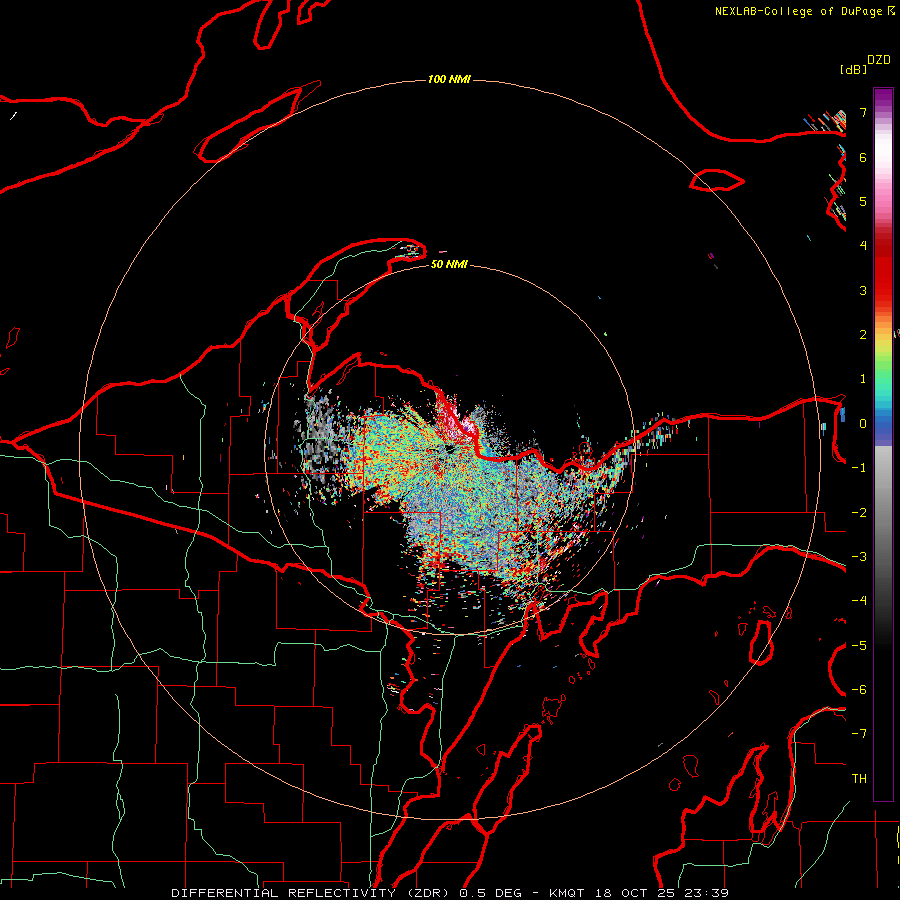The image size is (900, 900).
Task: Click the 2 value on the color scale
Action: [863, 335]
